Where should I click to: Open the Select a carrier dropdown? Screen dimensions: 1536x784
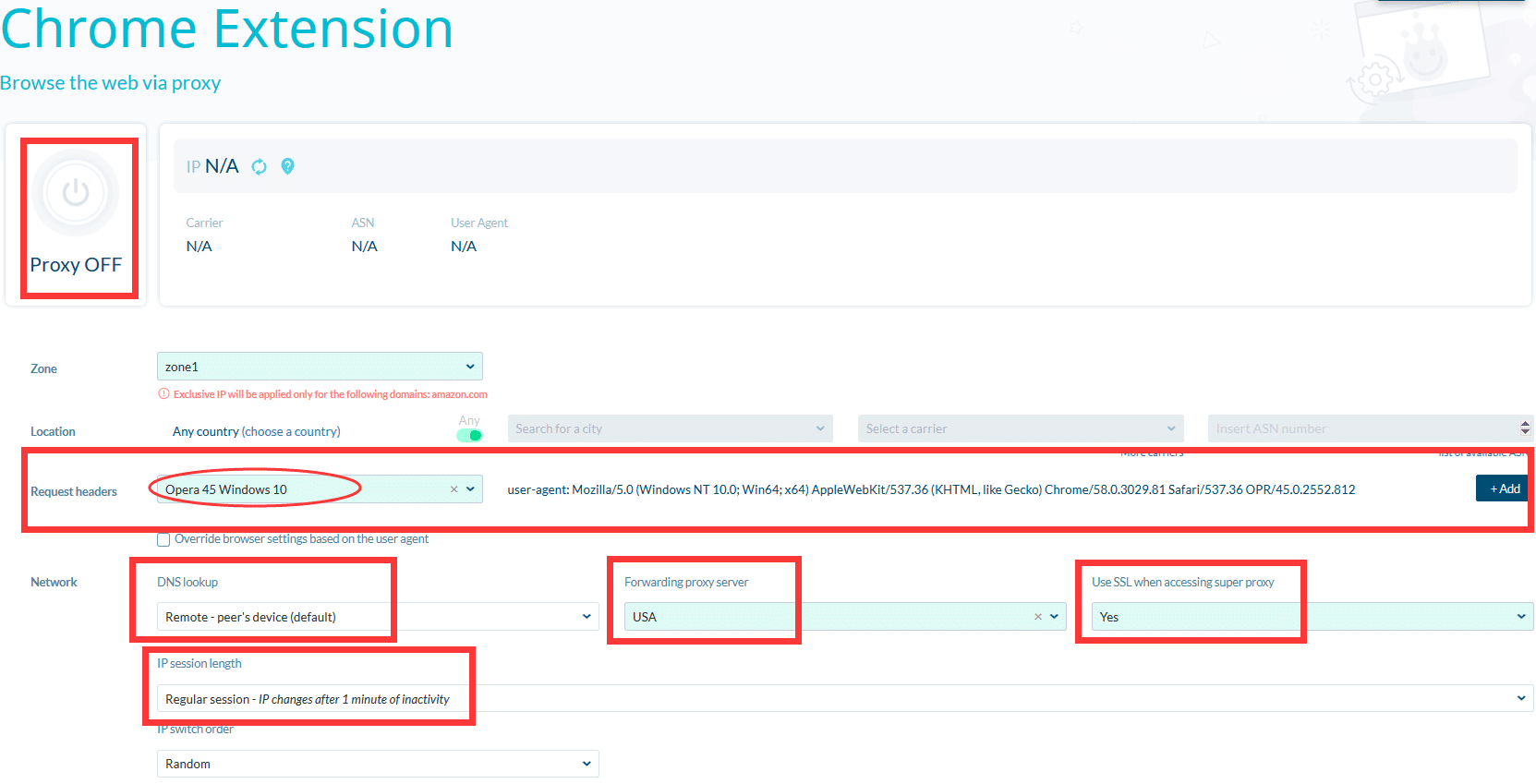(1021, 428)
